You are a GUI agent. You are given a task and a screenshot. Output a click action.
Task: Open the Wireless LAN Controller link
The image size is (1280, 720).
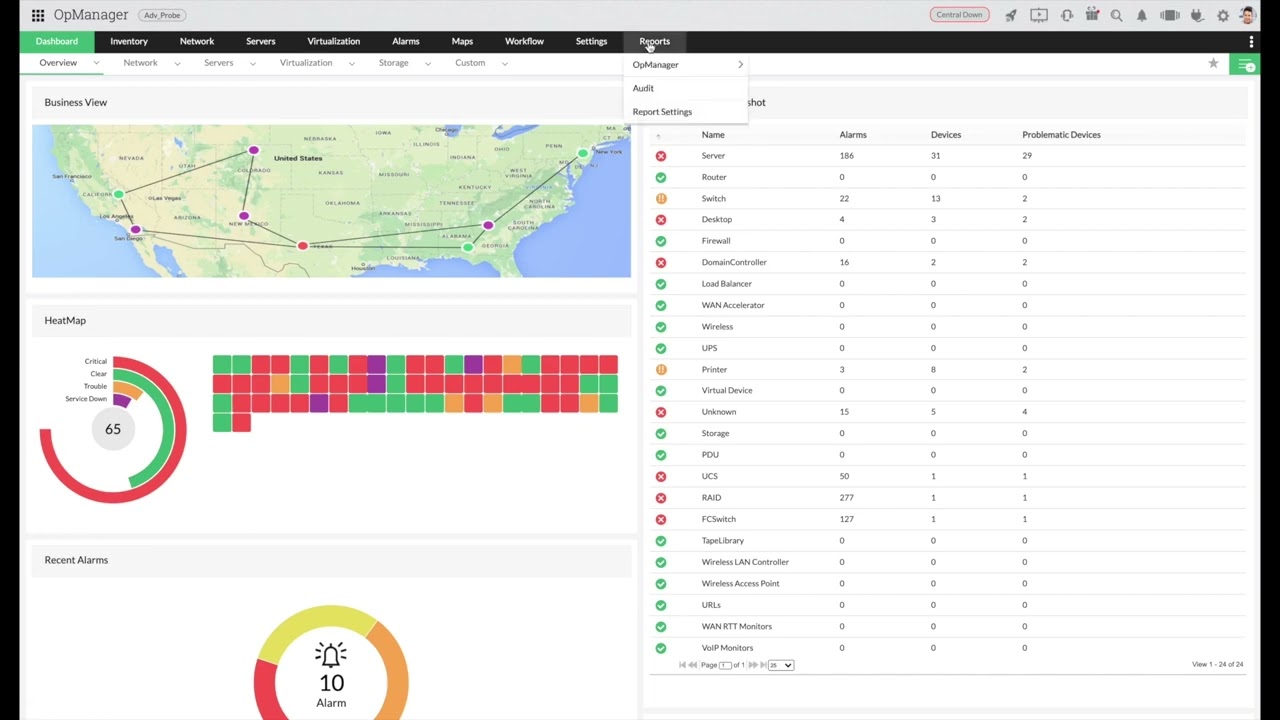[x=745, y=563]
